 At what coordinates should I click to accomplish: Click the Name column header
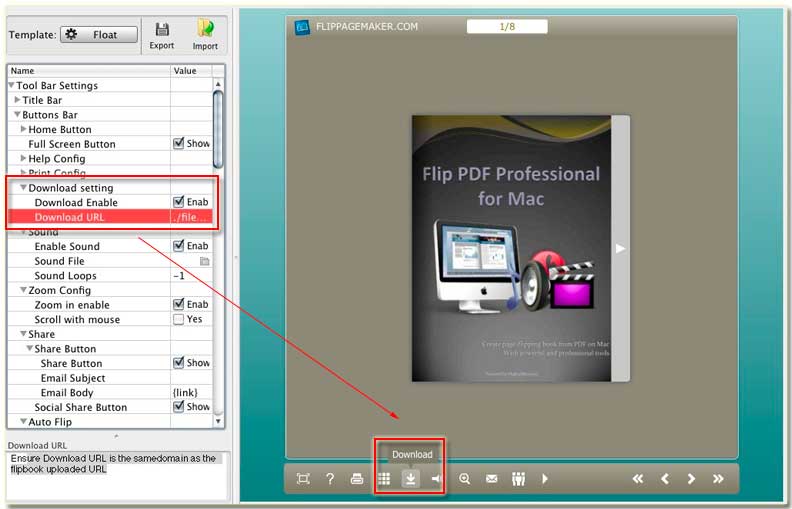point(89,71)
